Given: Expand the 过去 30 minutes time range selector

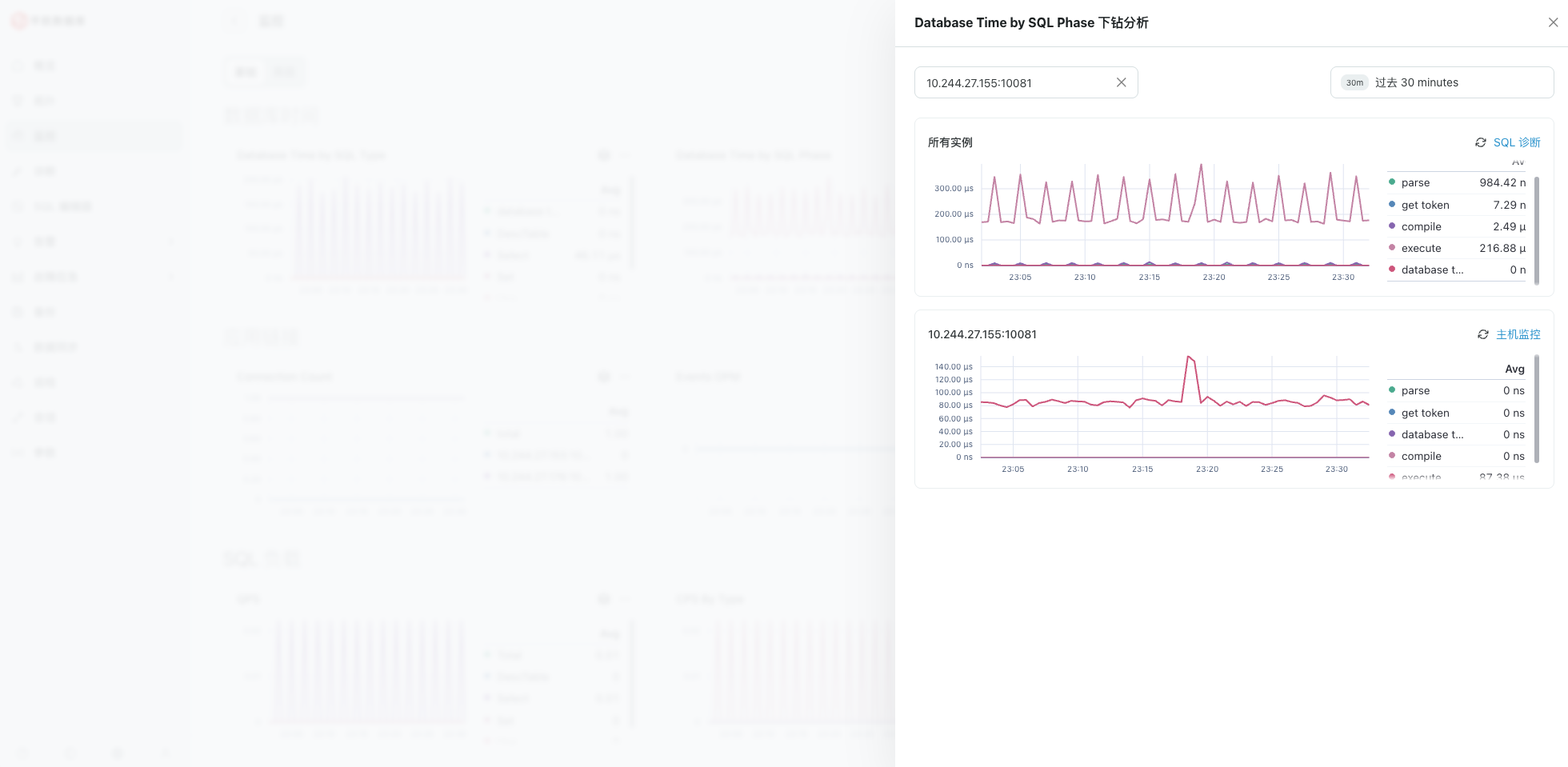Looking at the screenshot, I should pyautogui.click(x=1441, y=82).
